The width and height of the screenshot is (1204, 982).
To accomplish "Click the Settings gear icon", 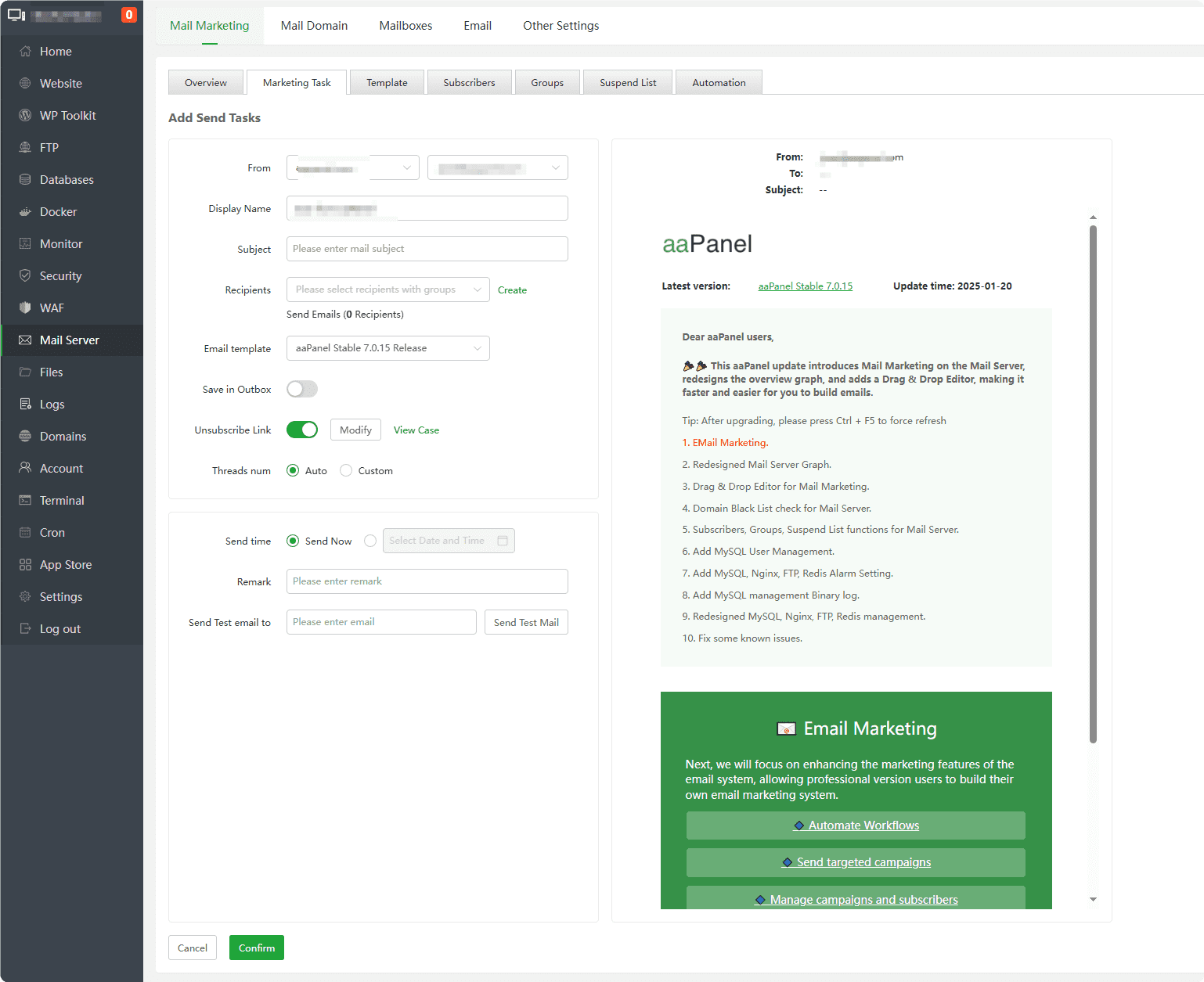I will click(x=25, y=597).
